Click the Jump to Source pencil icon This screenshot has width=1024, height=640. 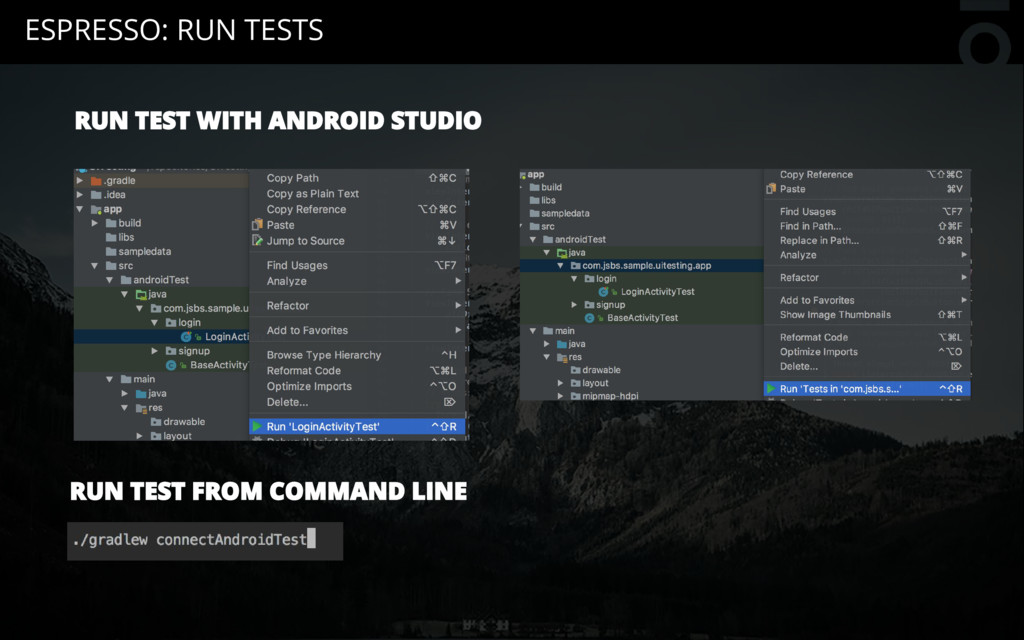pyautogui.click(x=257, y=240)
